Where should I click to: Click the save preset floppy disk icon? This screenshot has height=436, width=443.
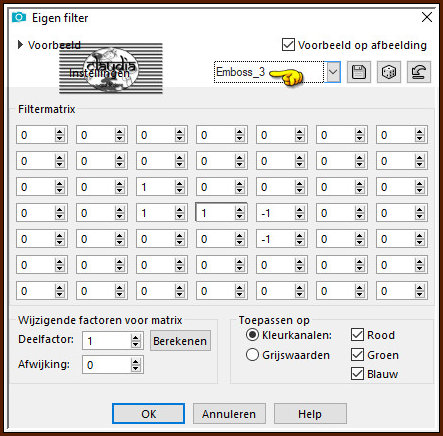point(359,72)
